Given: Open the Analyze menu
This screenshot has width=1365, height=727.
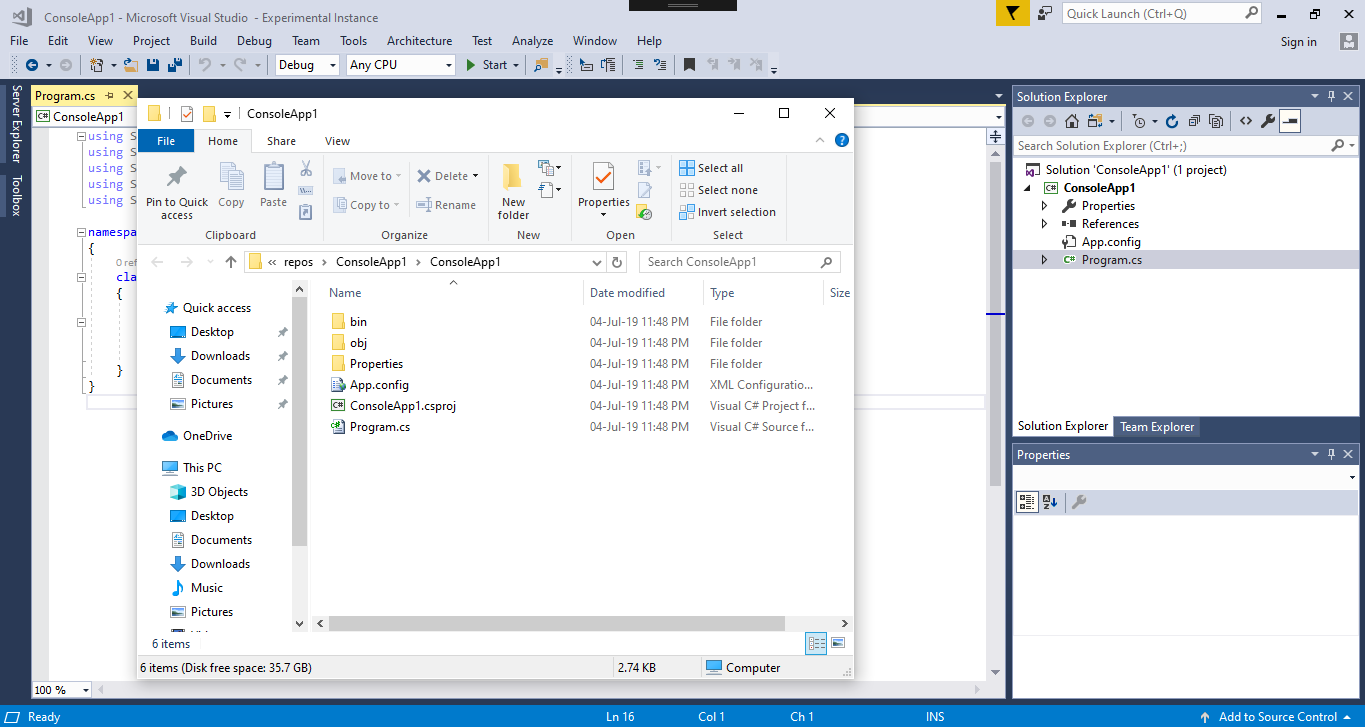Looking at the screenshot, I should pos(532,41).
